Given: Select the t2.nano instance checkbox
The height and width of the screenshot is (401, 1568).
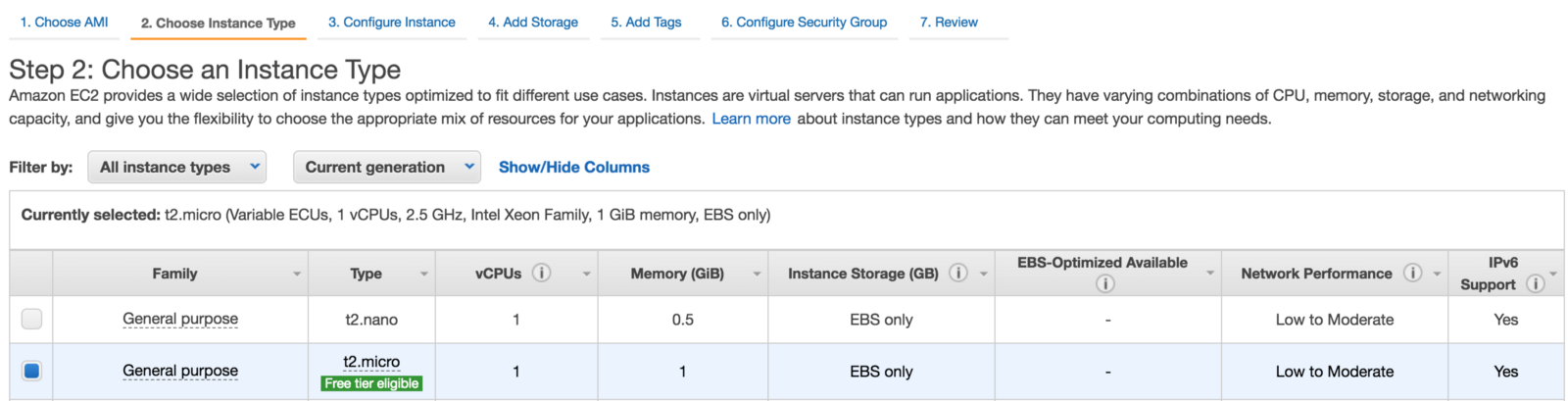Looking at the screenshot, I should pos(32,319).
